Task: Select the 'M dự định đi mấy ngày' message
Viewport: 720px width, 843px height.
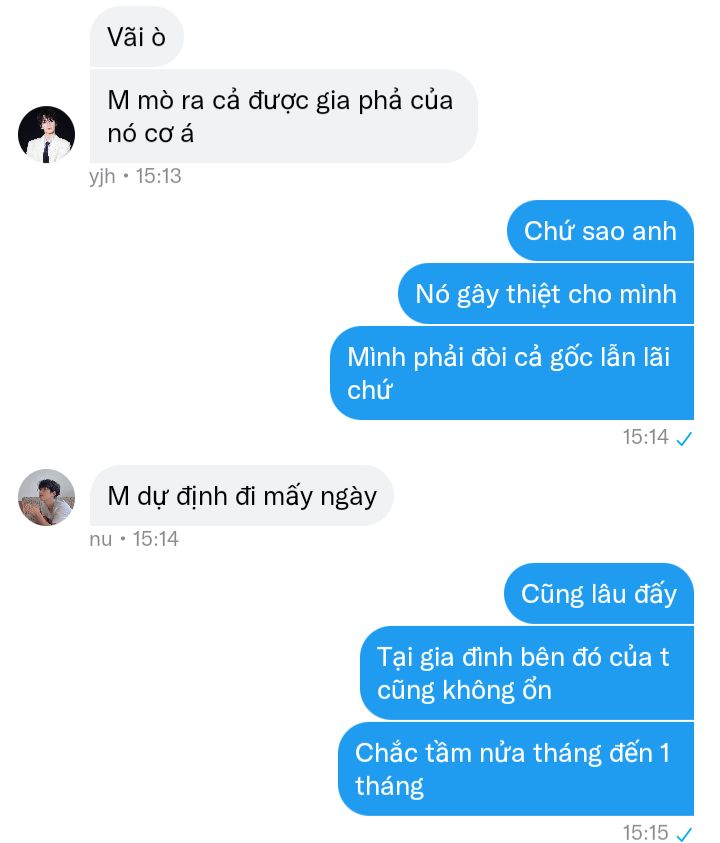Action: tap(241, 496)
